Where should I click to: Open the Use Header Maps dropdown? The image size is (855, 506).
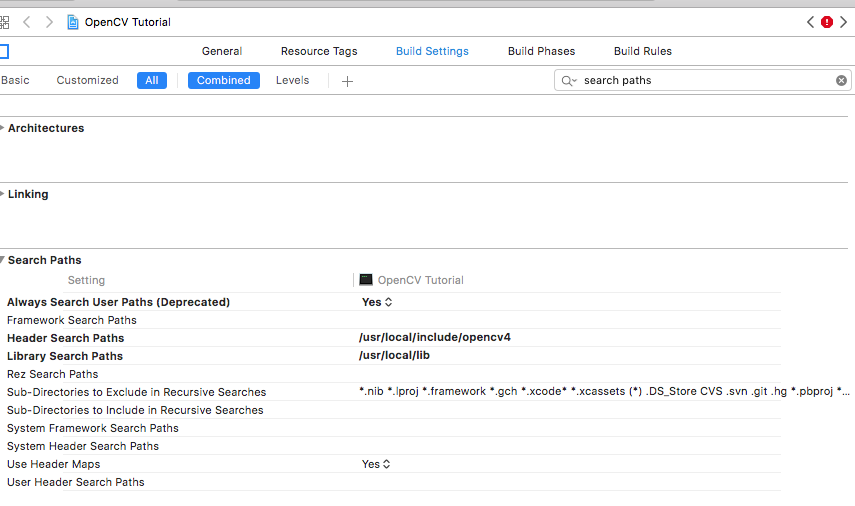377,464
